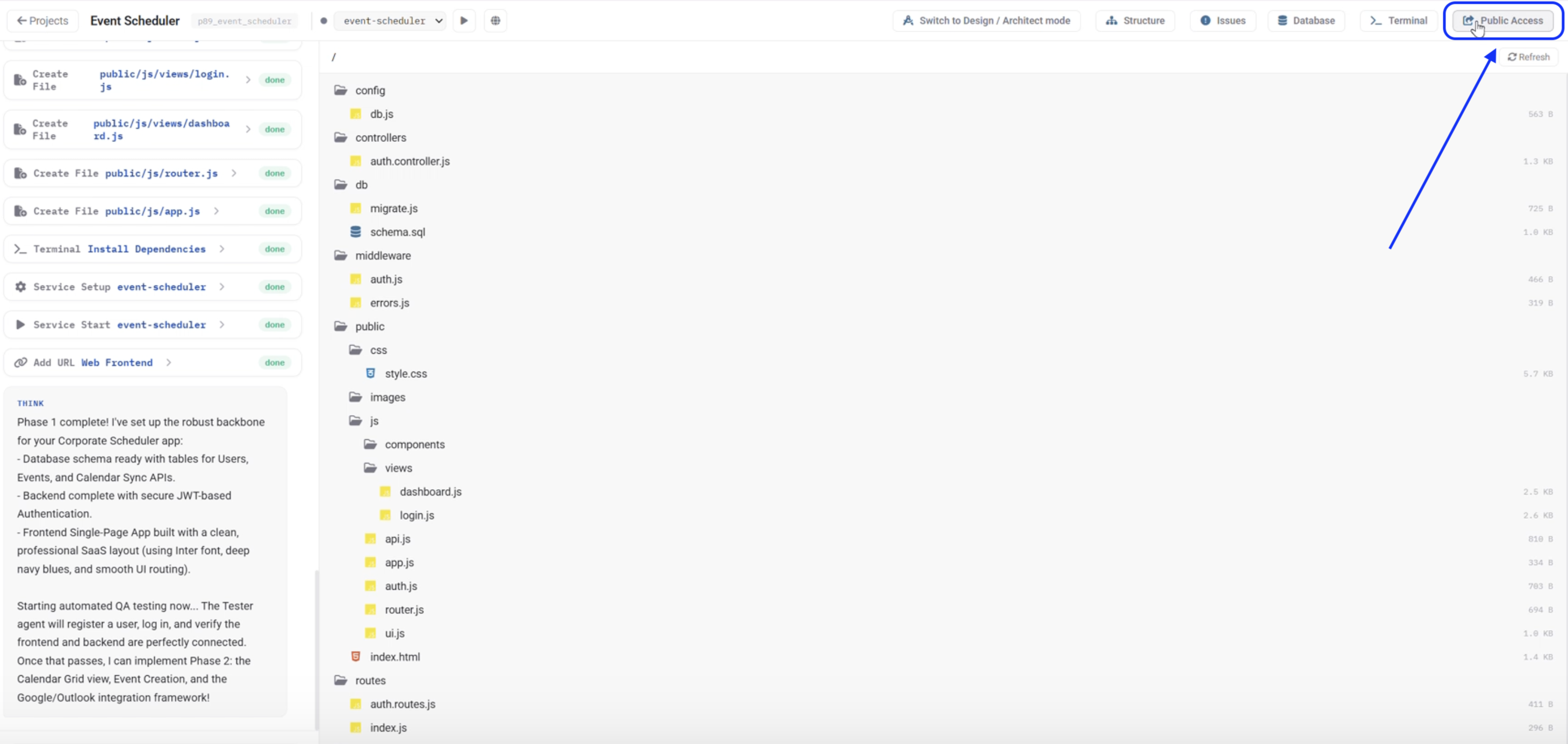Click the Public Access button
Viewport: 1568px width, 744px height.
1503,21
